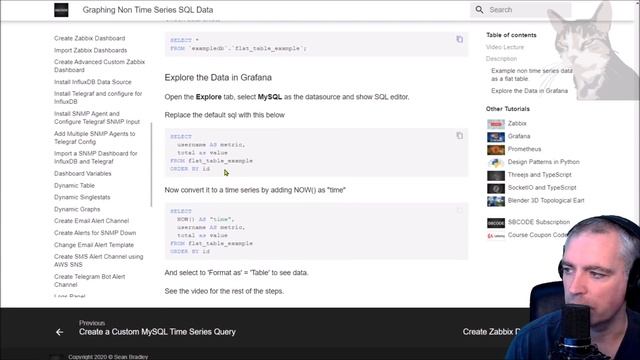The image size is (640, 360).
Task: Open the Grafana tutorial thumbnail
Action: pos(496,137)
